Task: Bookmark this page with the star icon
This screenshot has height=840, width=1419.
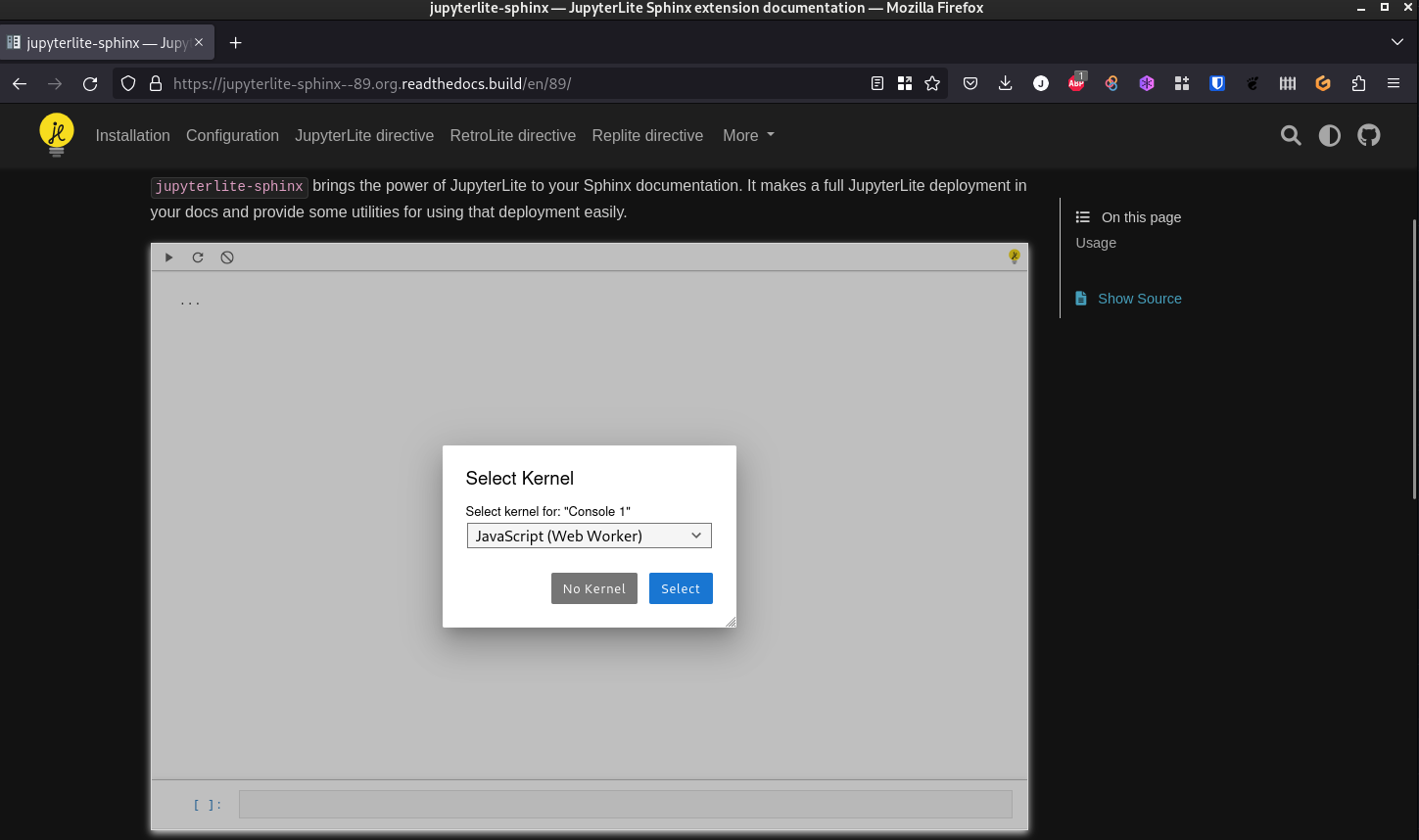Action: click(932, 84)
